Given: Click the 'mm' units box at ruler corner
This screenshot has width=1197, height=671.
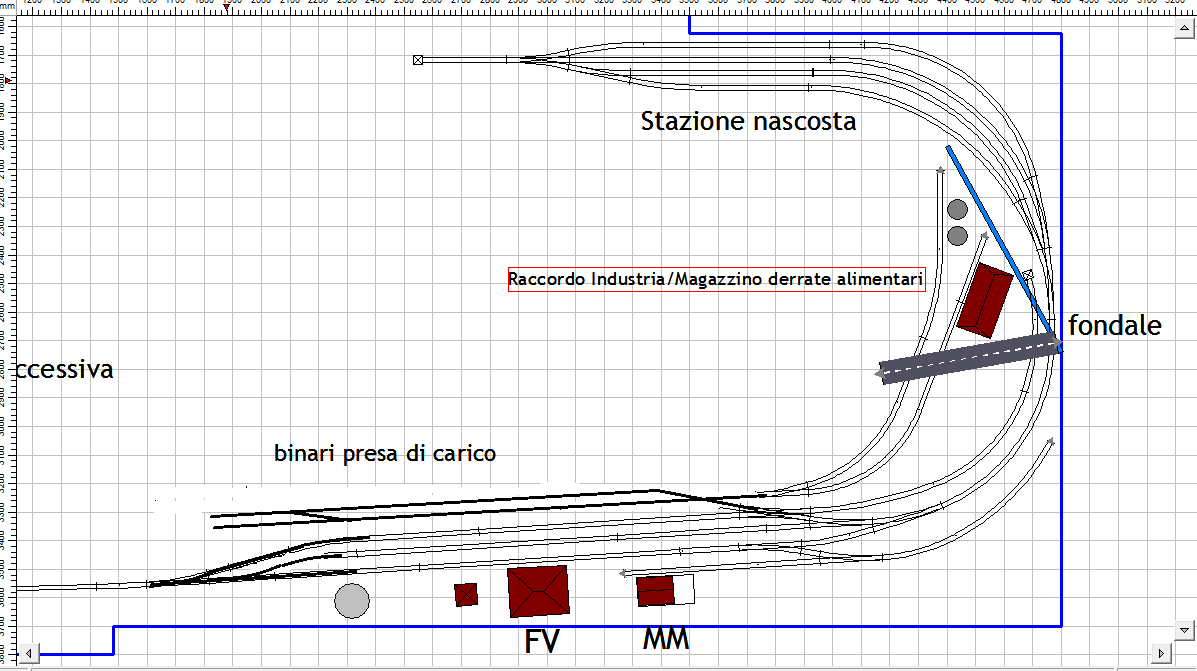Looking at the screenshot, I should coord(7,7).
